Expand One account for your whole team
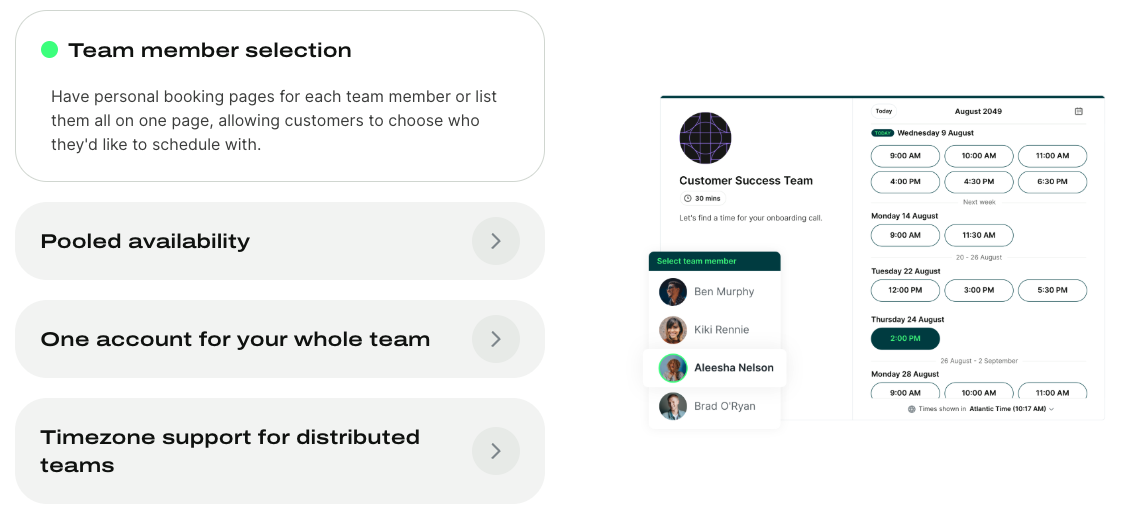Screen dimensions: 1122x525 point(496,339)
